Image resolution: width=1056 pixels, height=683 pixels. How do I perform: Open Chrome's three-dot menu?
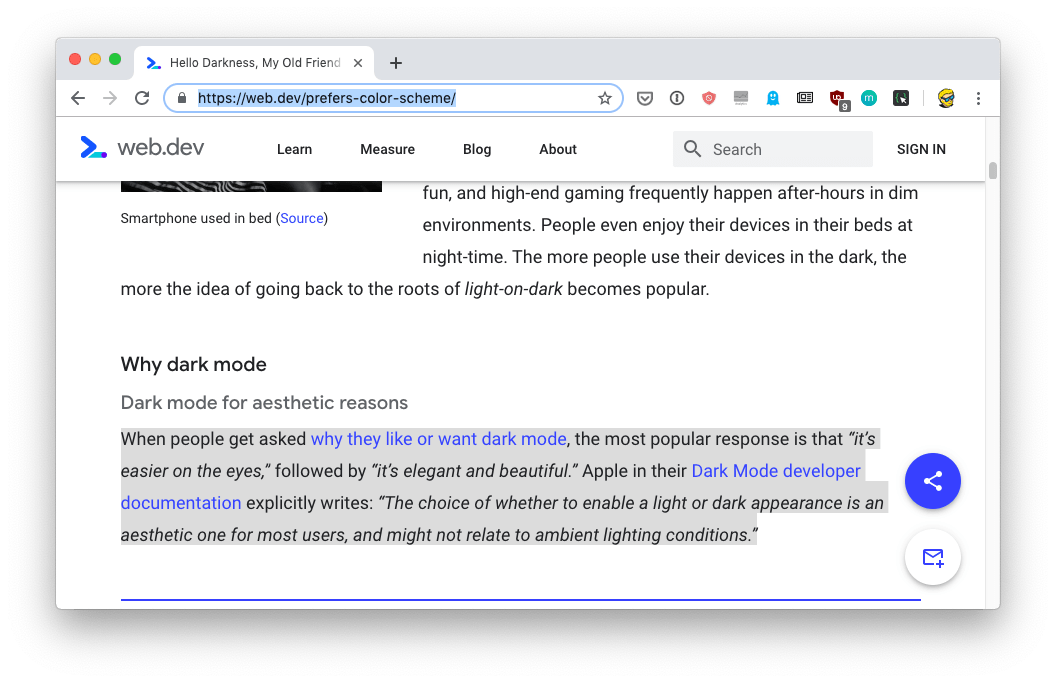978,98
